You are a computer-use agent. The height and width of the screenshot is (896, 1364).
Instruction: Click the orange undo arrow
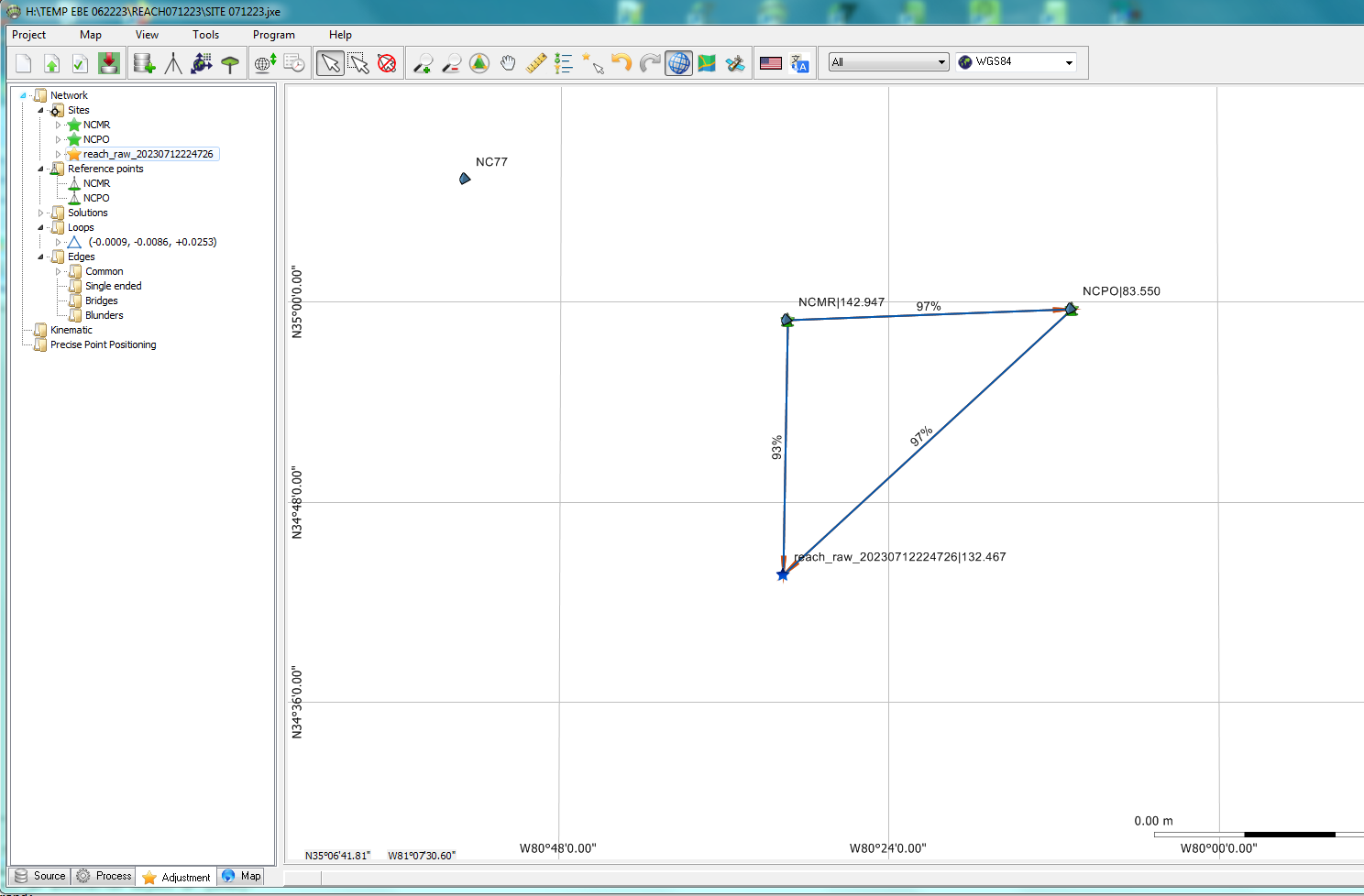click(621, 63)
